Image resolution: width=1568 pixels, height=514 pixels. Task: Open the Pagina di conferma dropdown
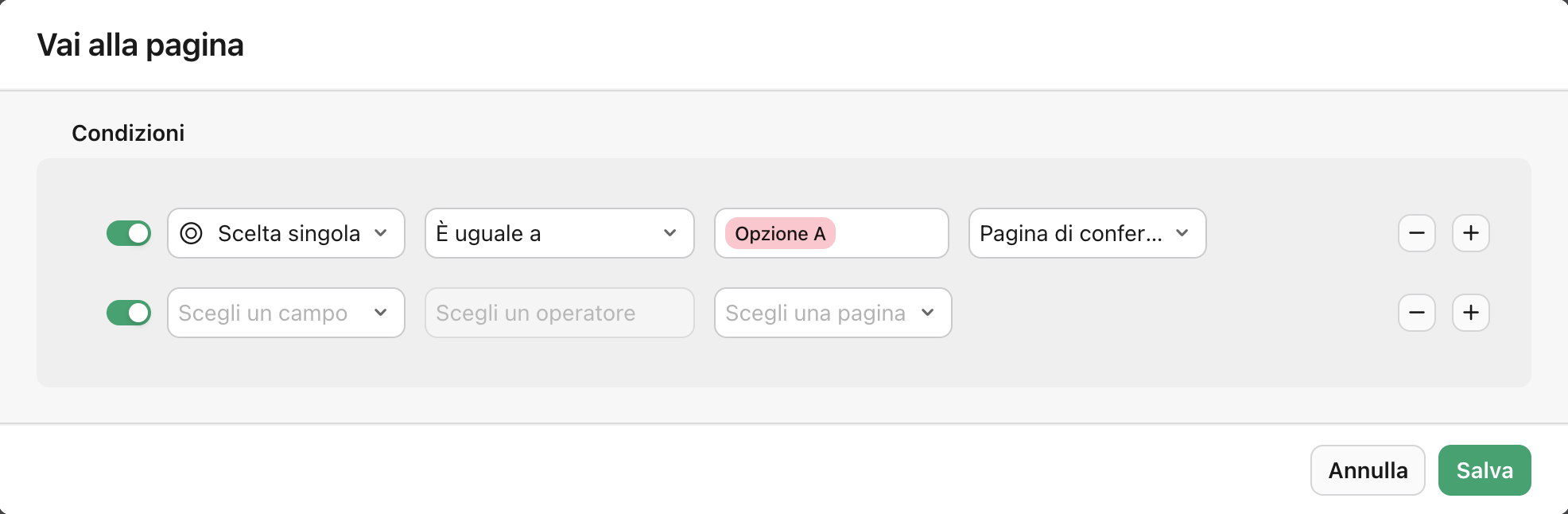1086,233
